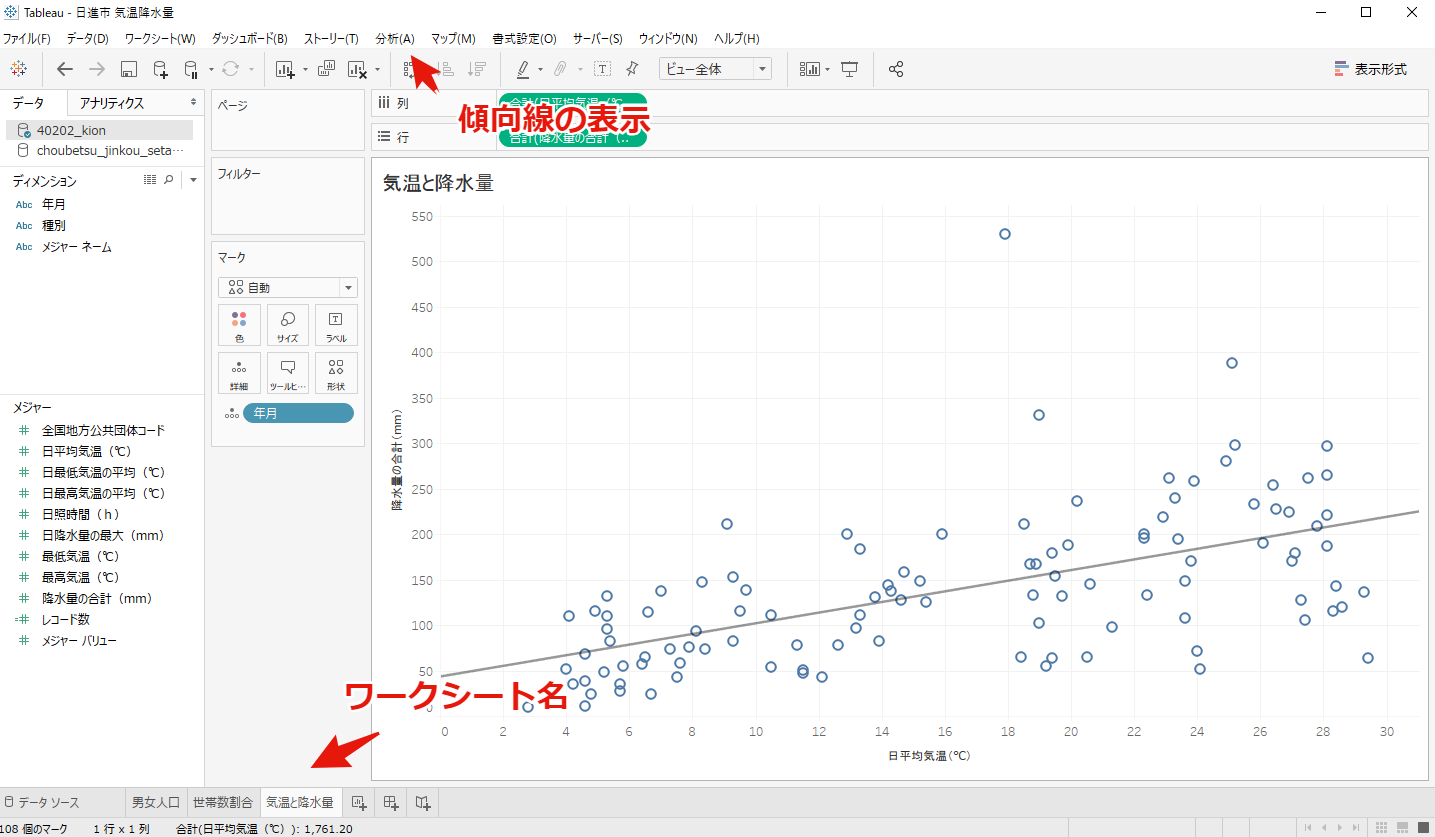Clear the sheet with toolbar icon
This screenshot has height=837, width=1435.
[357, 69]
